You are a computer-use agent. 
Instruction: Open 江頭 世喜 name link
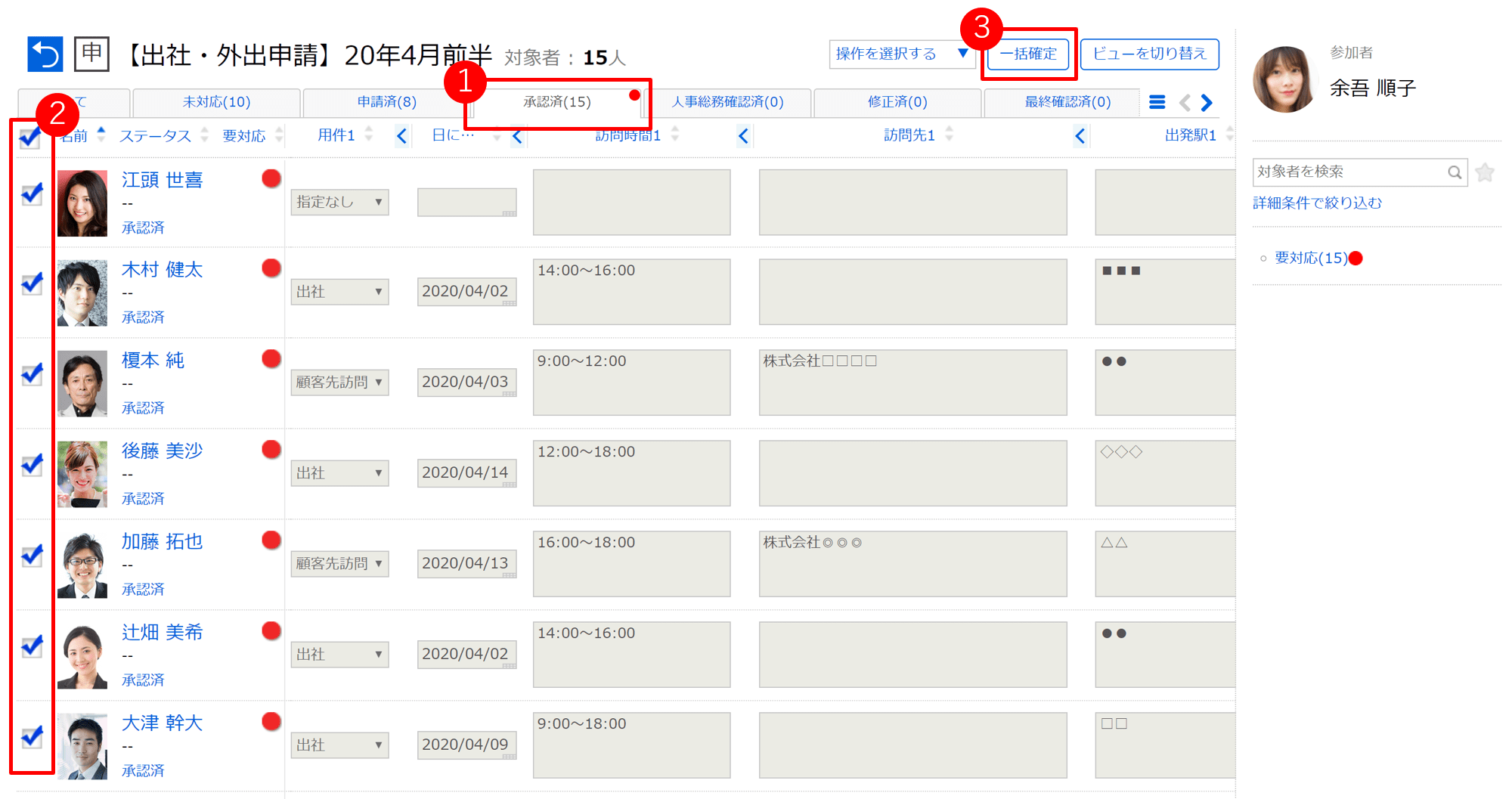tap(163, 180)
